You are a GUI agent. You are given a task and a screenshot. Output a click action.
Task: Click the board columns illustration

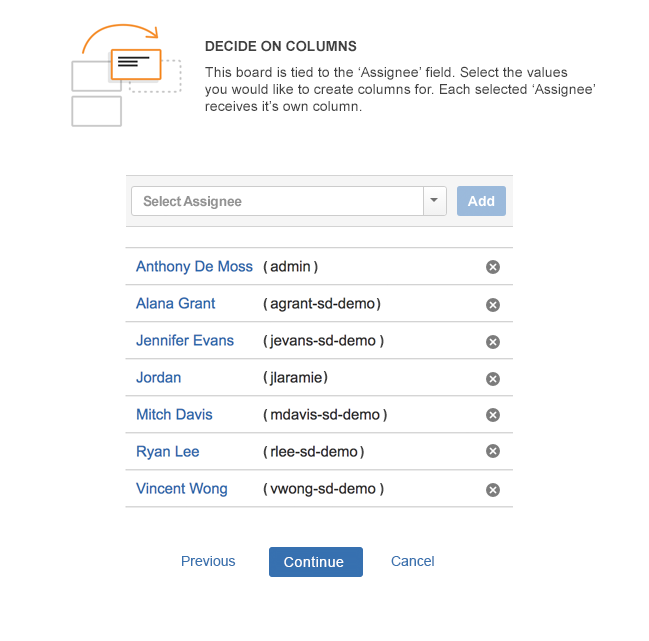(x=126, y=75)
